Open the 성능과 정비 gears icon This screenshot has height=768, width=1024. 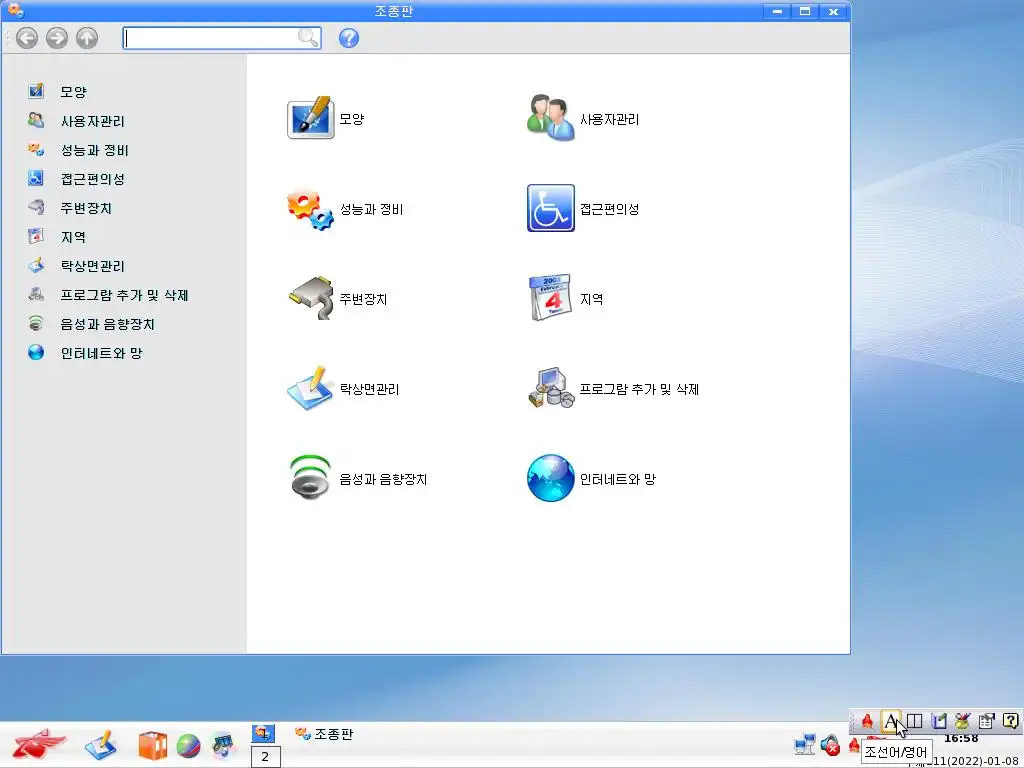(x=310, y=209)
